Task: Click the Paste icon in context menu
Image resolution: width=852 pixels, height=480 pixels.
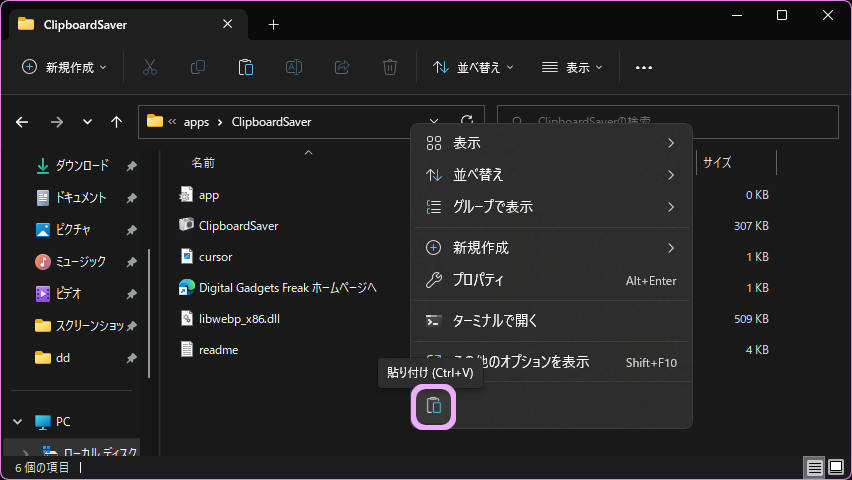Action: 433,406
